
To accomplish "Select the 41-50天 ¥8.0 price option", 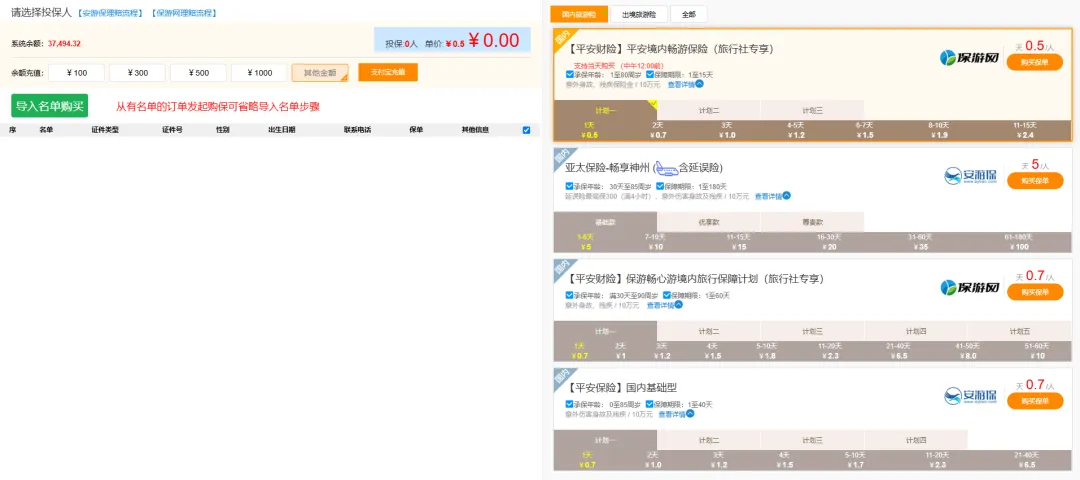I will click(x=968, y=351).
